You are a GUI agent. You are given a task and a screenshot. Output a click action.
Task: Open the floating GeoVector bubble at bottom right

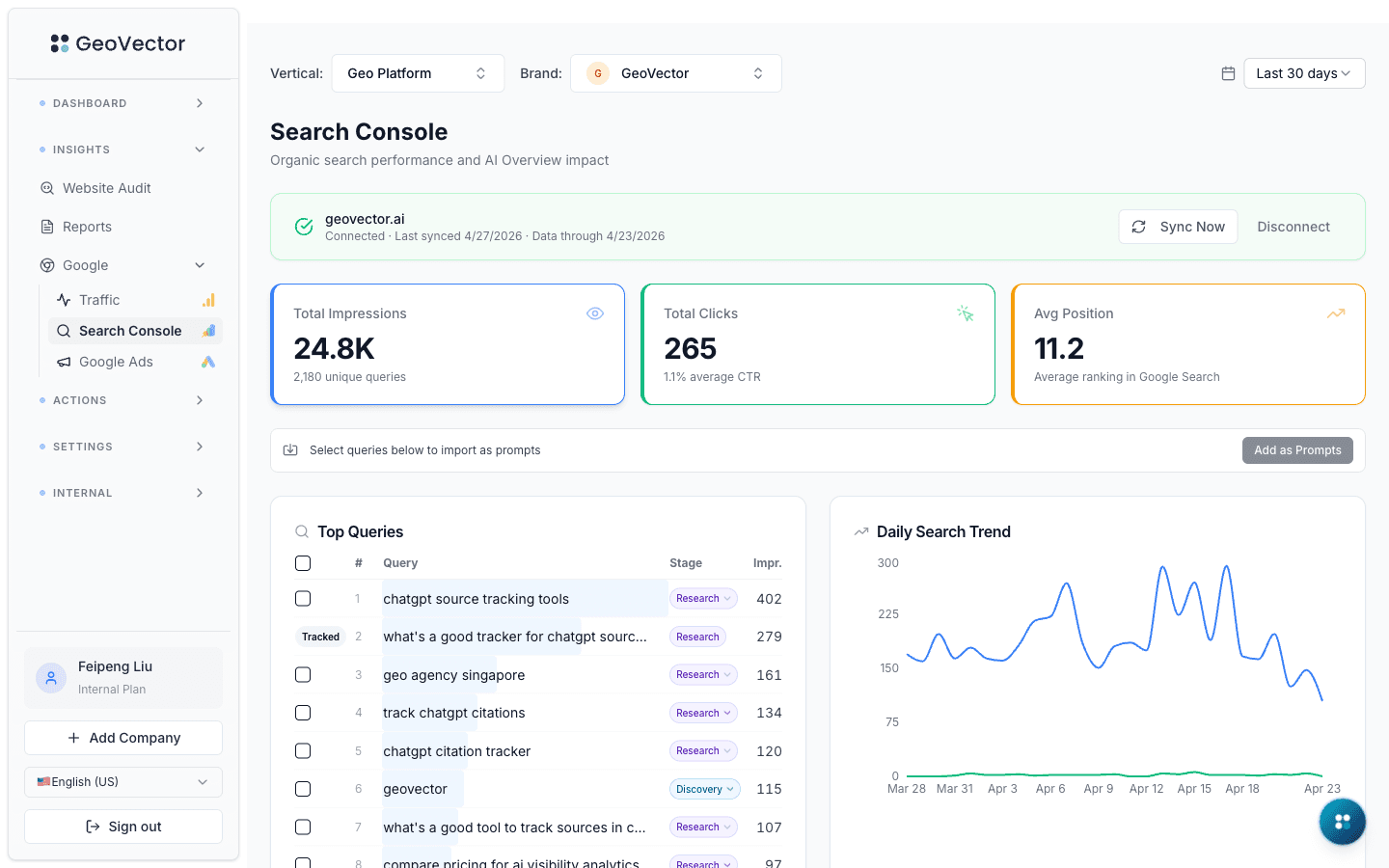[x=1342, y=821]
